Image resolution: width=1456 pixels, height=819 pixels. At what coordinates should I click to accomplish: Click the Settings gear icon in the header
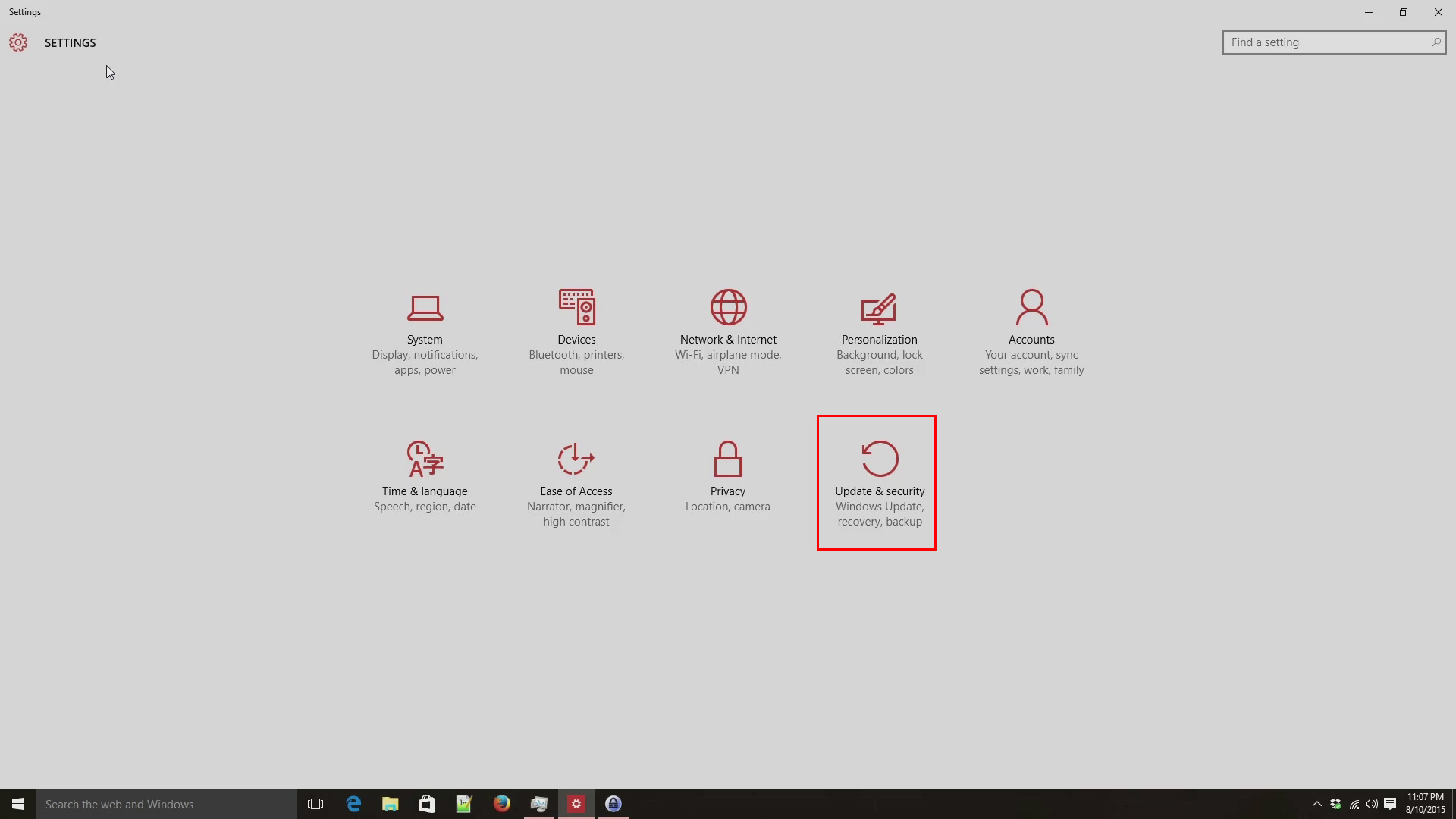[x=18, y=42]
